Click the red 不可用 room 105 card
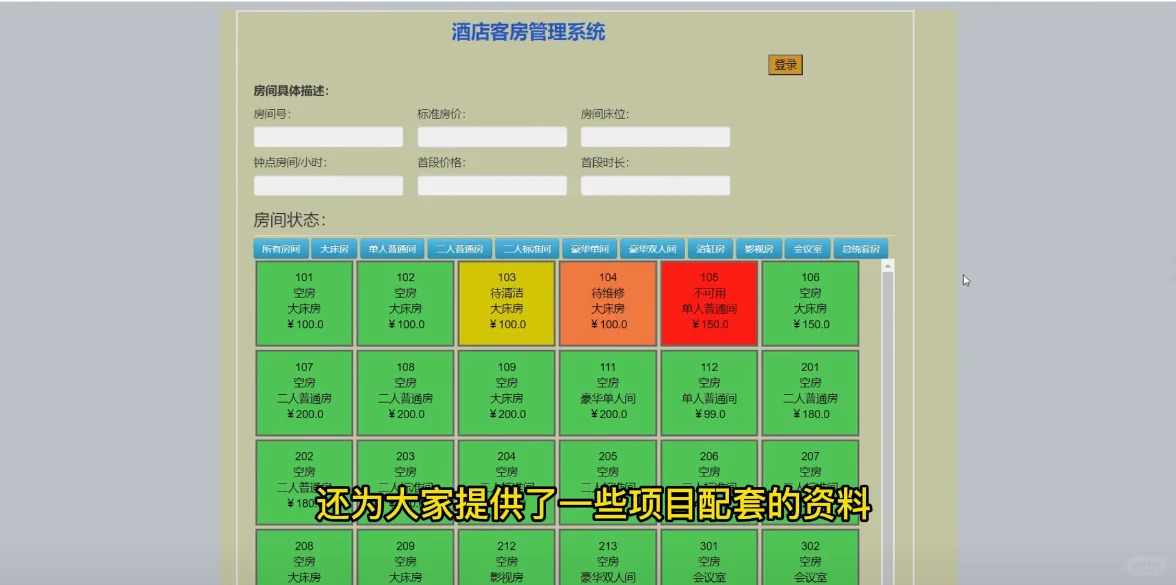The width and height of the screenshot is (1176, 585). 708,302
